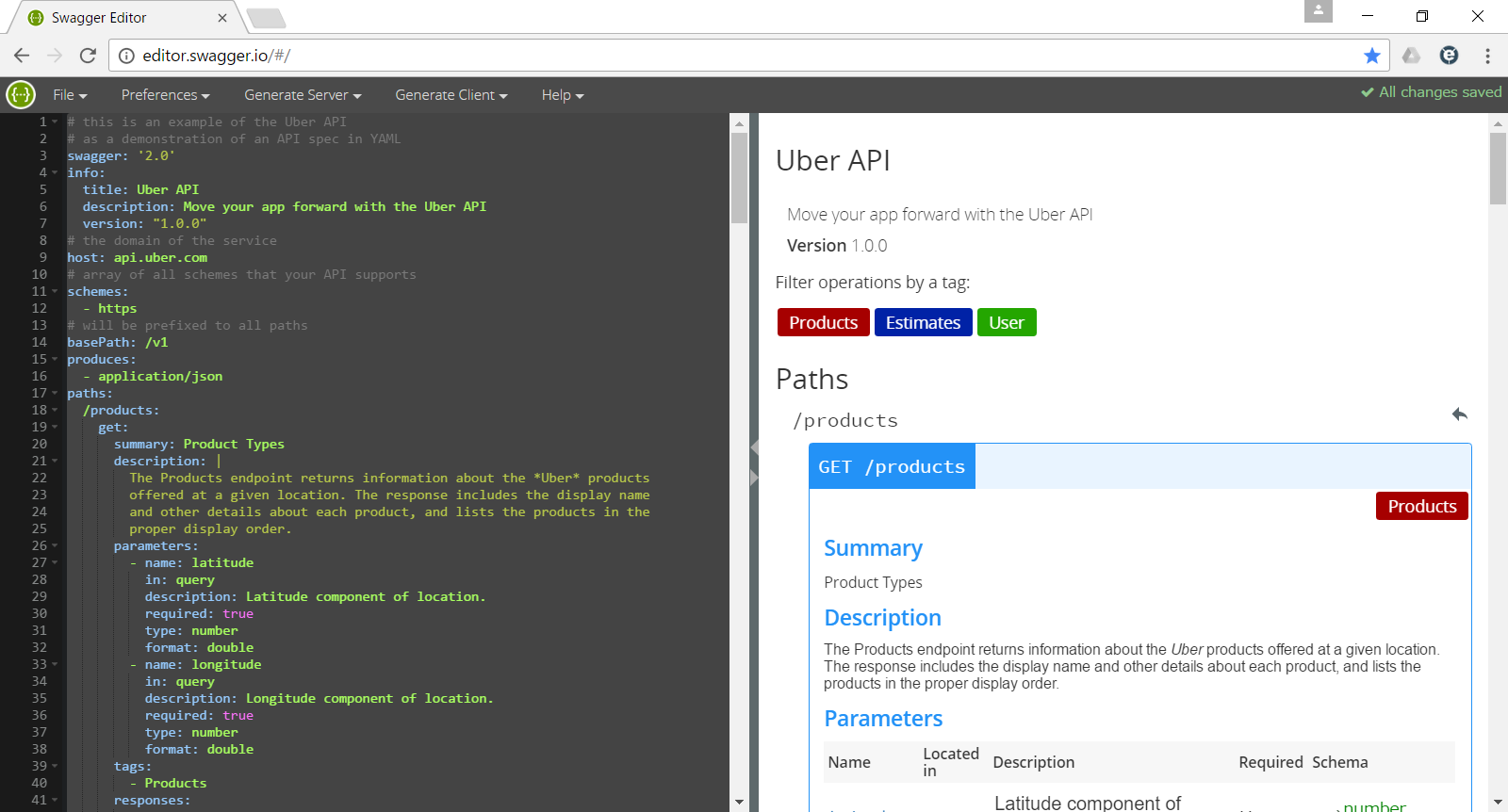Click the 'Required' column header in parameters table
Viewport: 1508px width, 812px height.
click(x=1270, y=762)
